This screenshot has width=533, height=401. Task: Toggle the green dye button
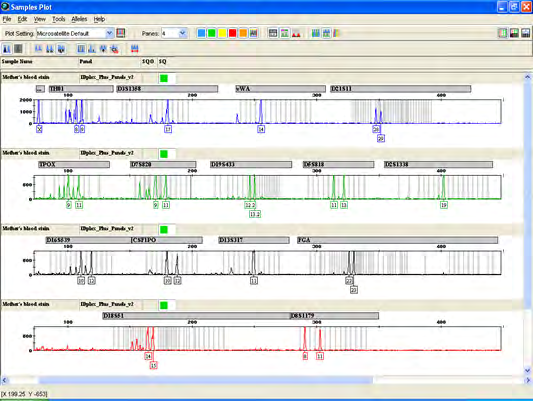211,33
